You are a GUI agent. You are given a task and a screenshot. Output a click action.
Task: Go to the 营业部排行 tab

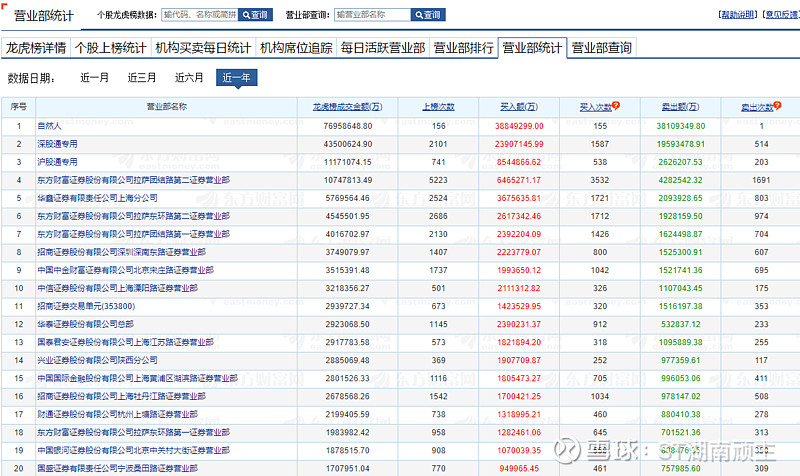(463, 48)
